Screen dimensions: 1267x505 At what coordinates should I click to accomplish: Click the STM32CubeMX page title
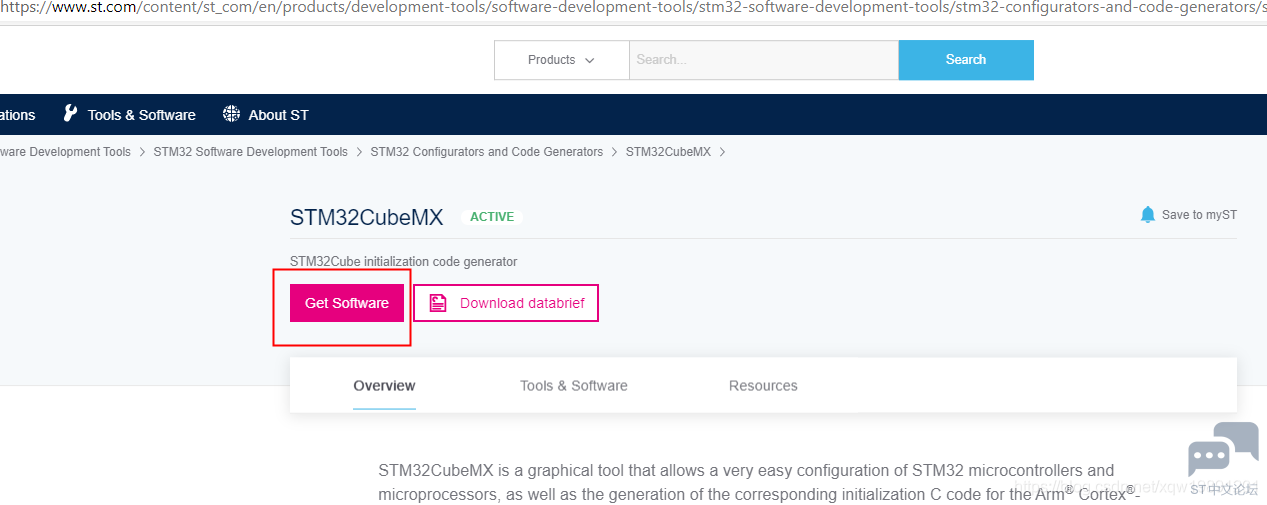[x=367, y=217]
